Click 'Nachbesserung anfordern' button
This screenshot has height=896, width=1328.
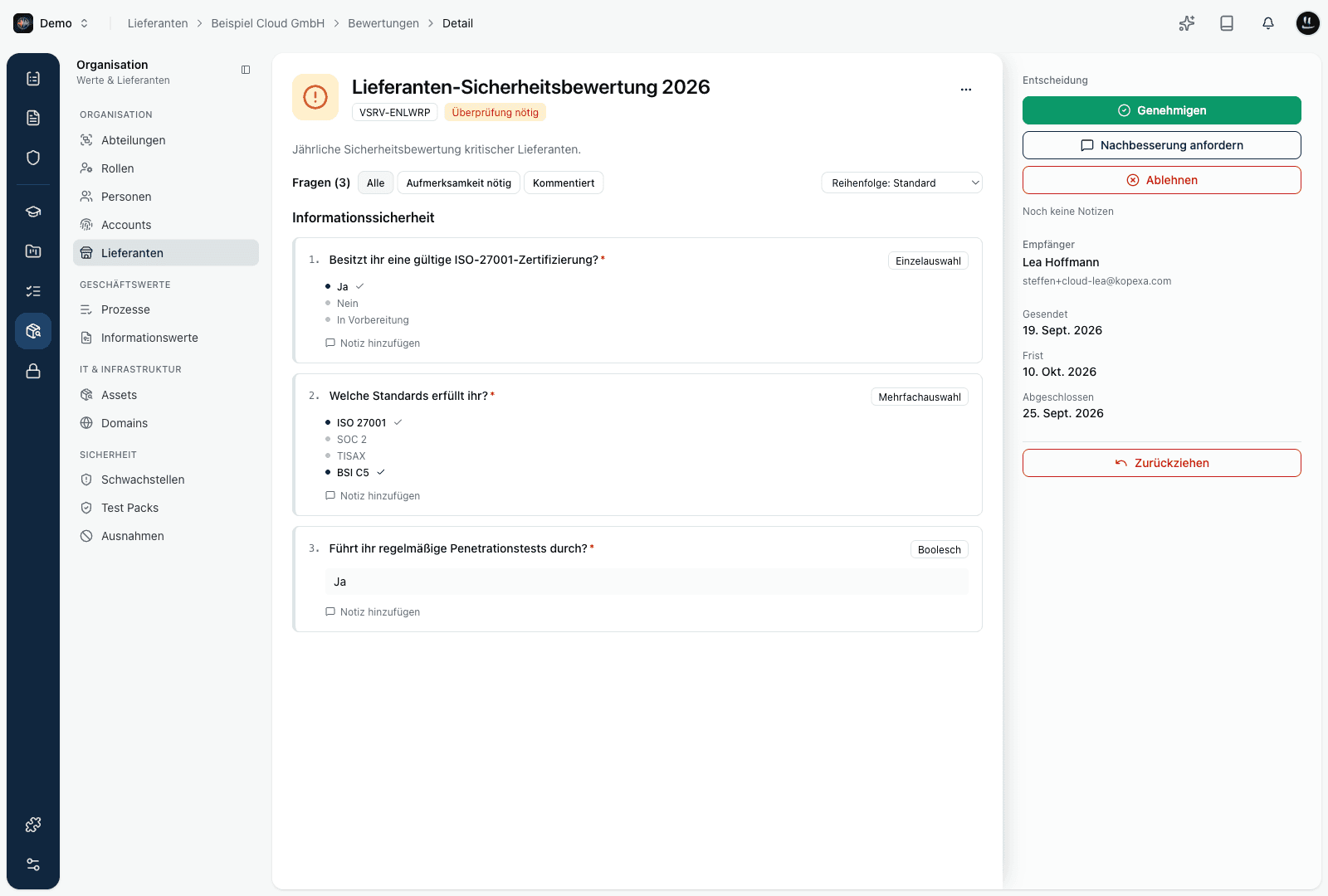(x=1162, y=145)
